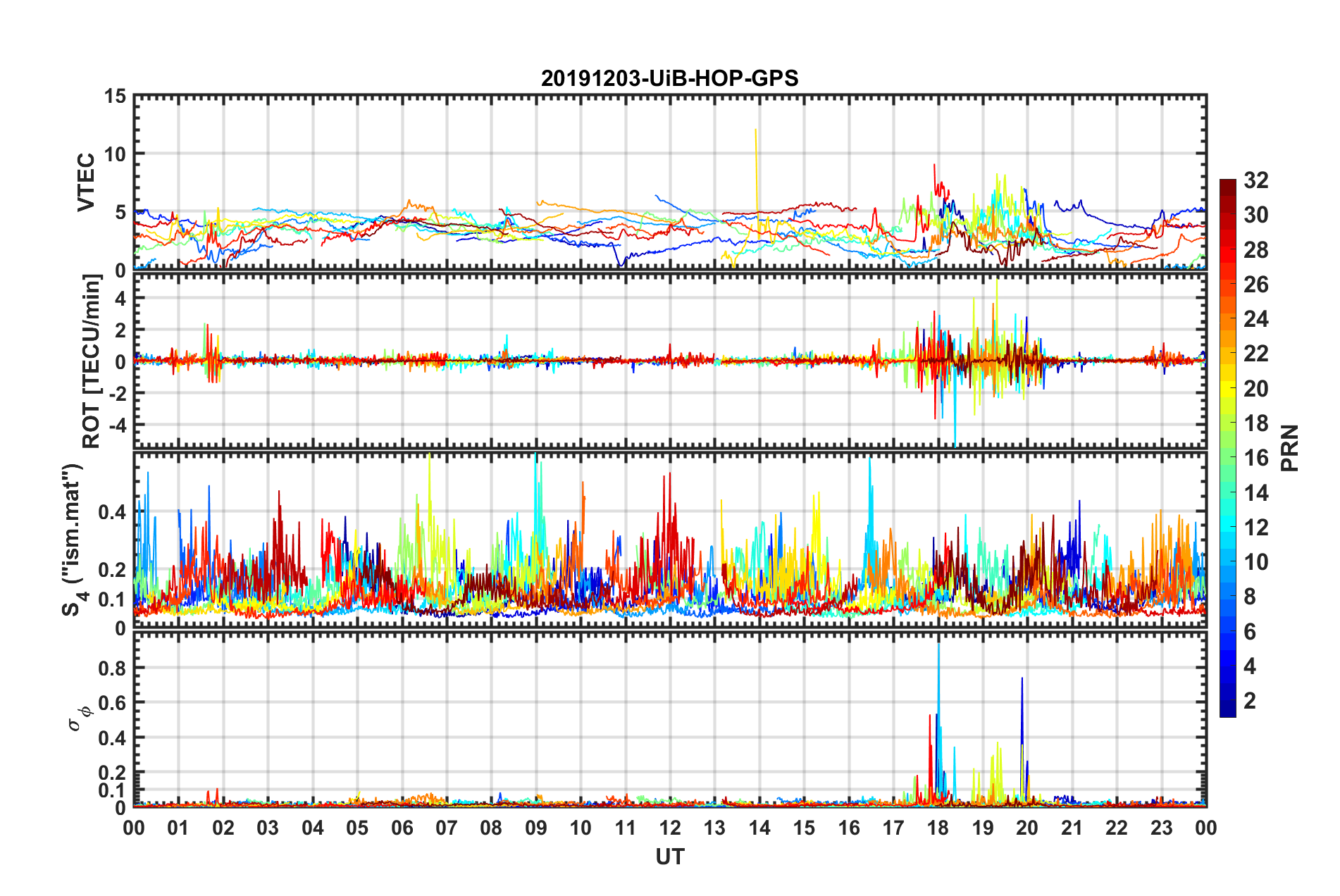The image size is (1340, 896).
Task: Click ROT axis tick label 0
Action: click(121, 362)
